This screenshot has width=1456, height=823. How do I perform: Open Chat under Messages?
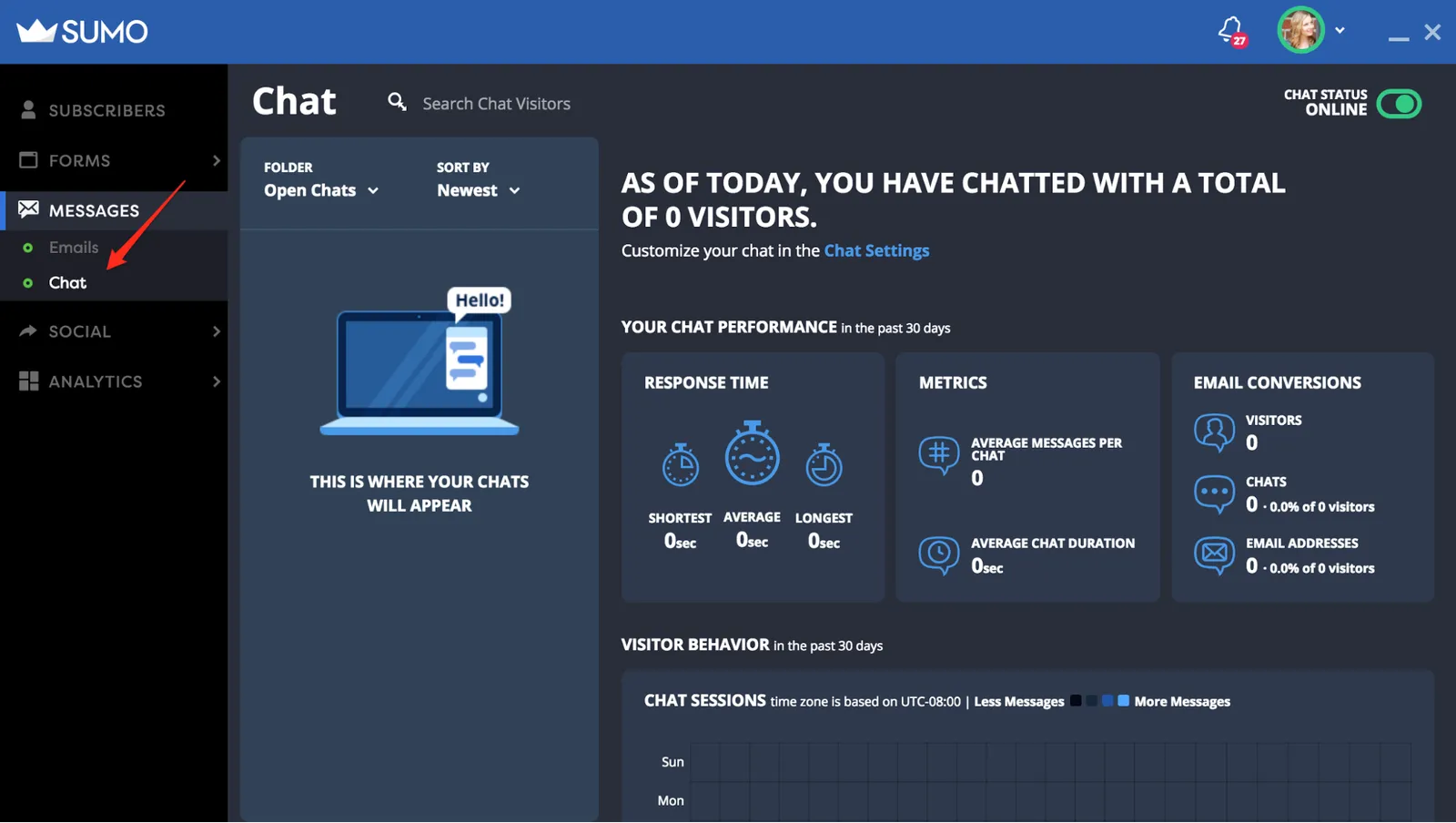pos(67,282)
